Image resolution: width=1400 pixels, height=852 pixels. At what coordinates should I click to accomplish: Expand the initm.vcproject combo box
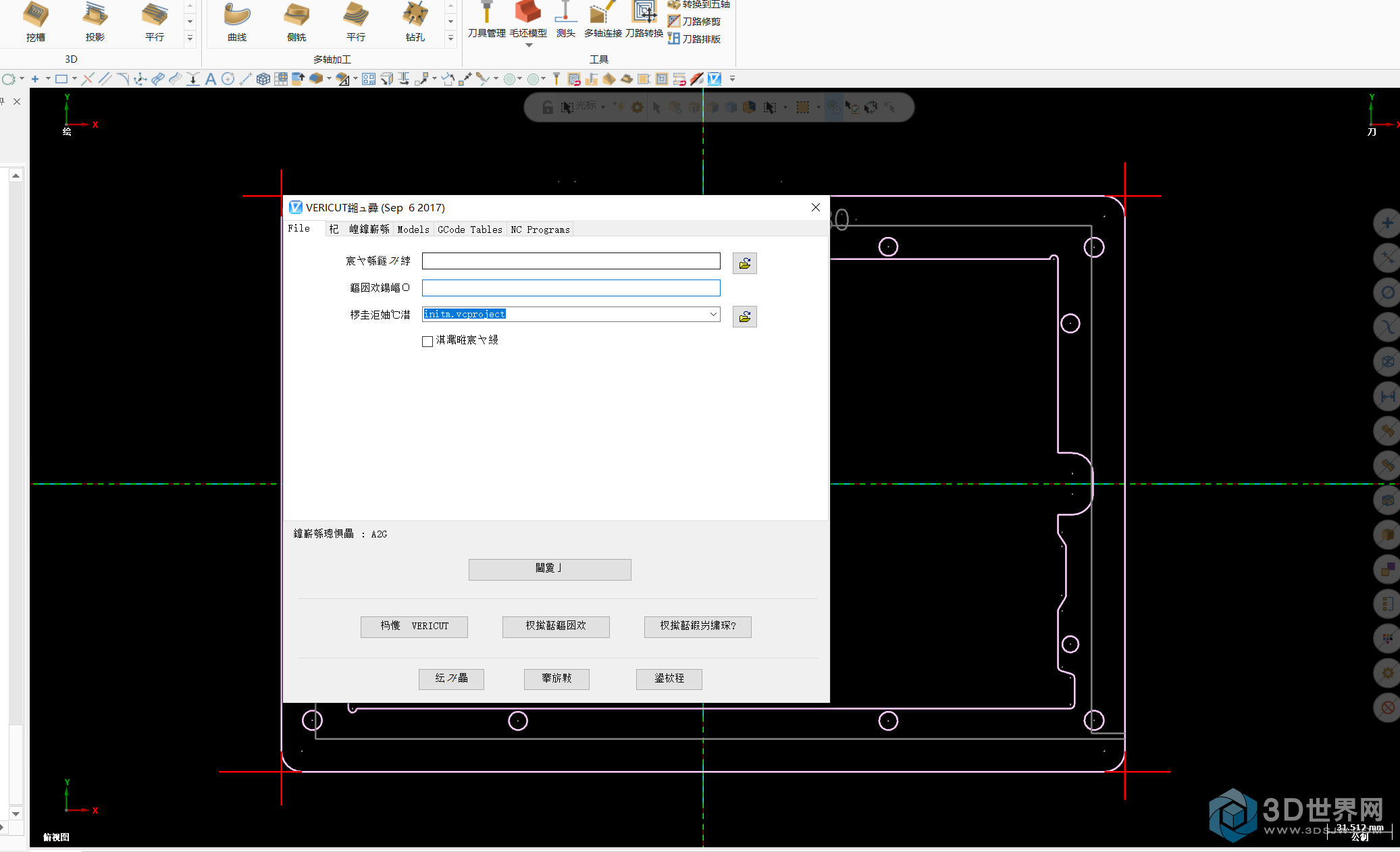[x=713, y=314]
